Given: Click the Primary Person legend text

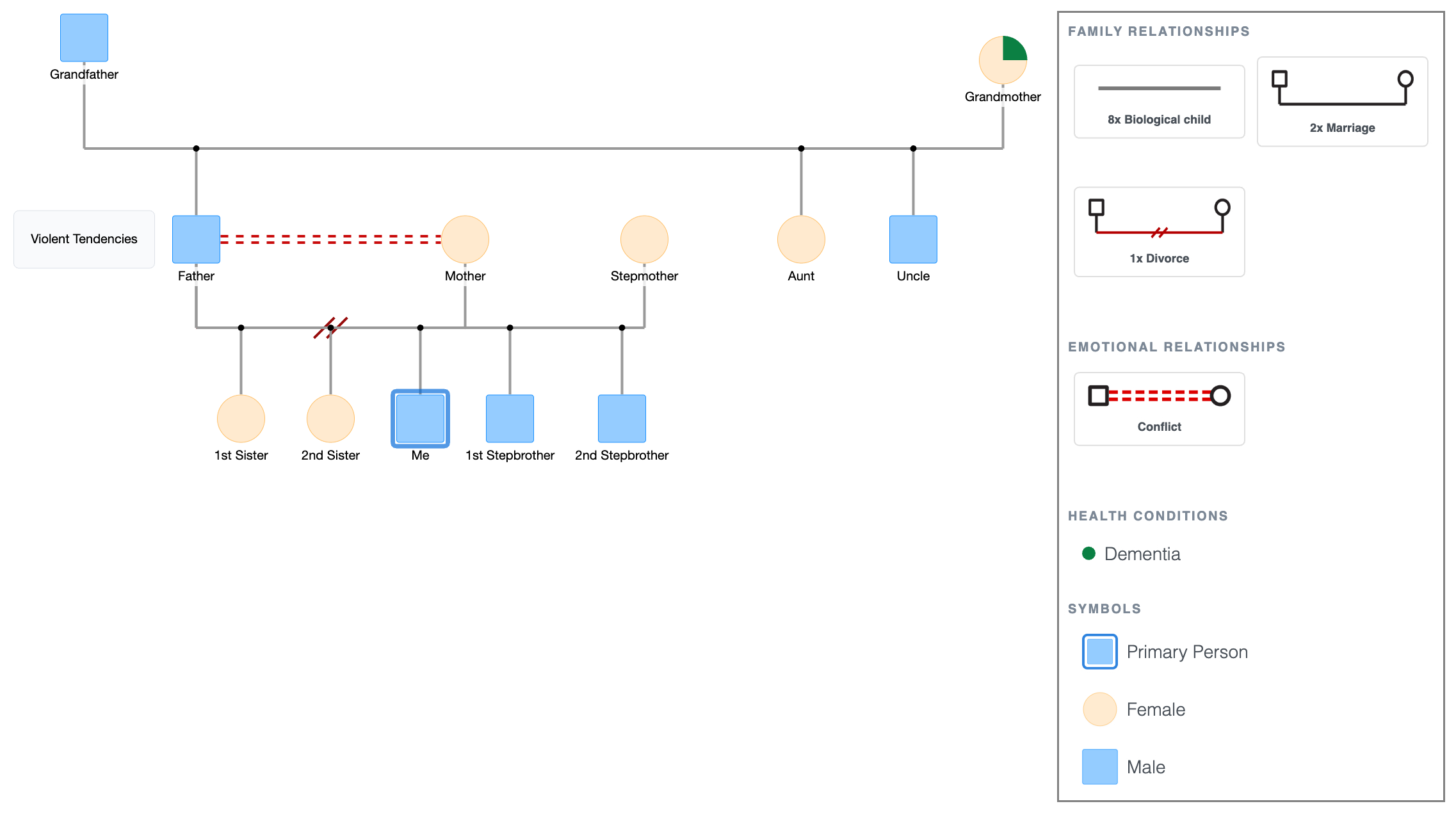Looking at the screenshot, I should pyautogui.click(x=1187, y=652).
